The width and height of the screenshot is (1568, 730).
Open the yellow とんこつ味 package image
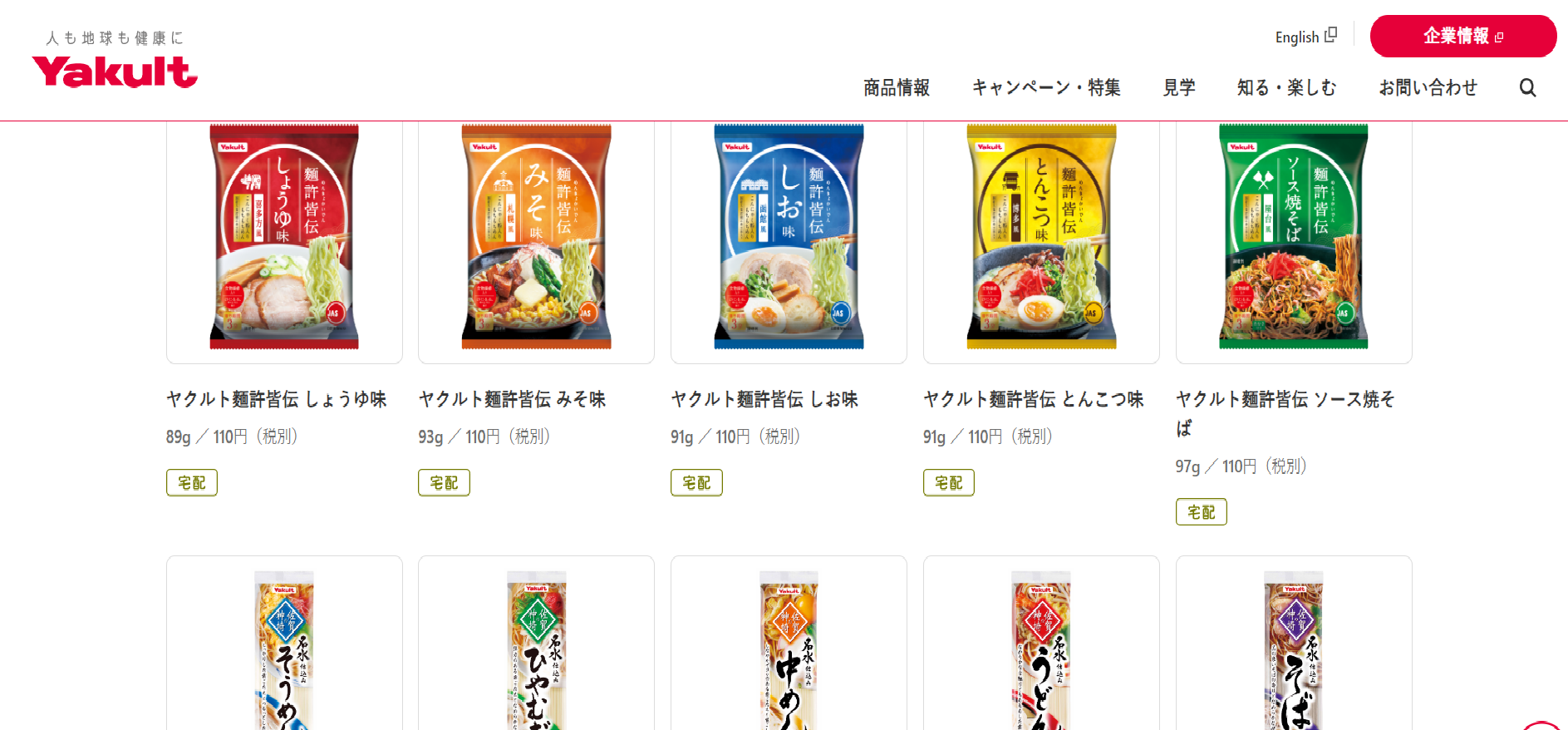coord(1041,237)
